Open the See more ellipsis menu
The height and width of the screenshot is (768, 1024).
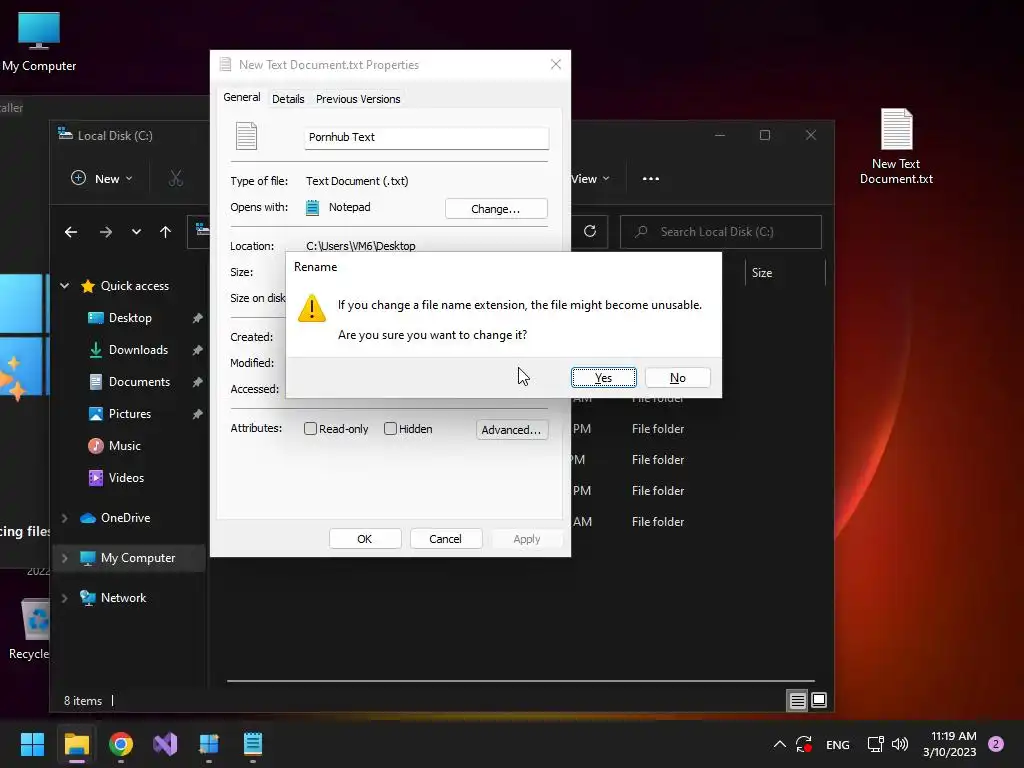click(x=650, y=178)
